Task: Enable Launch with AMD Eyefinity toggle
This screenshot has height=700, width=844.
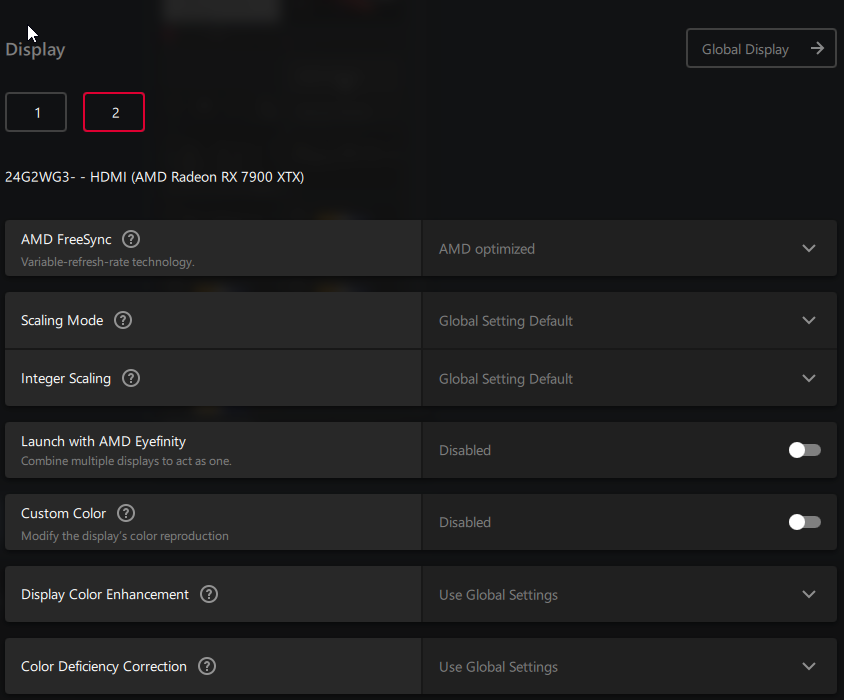Action: pyautogui.click(x=804, y=450)
